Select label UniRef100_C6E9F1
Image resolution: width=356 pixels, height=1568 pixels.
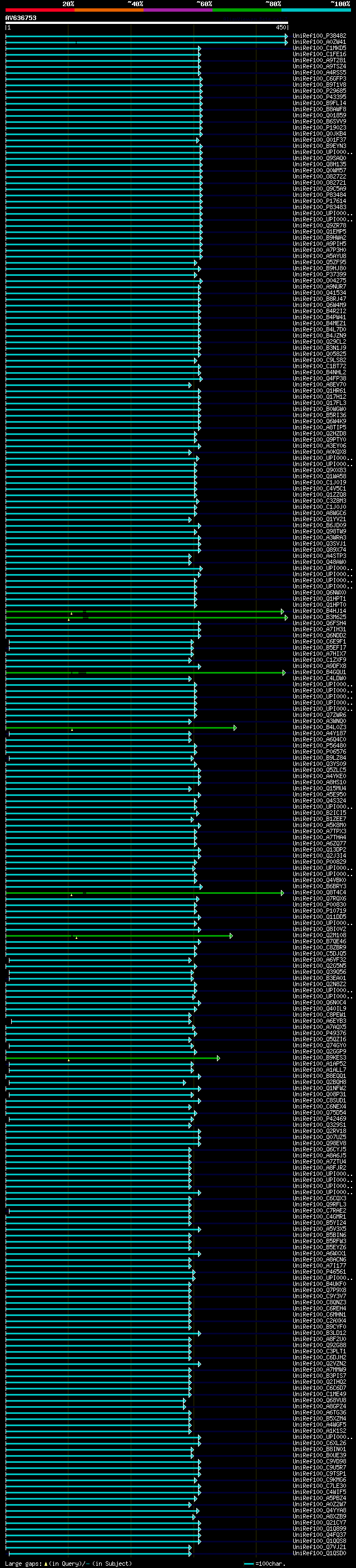pyautogui.click(x=319, y=641)
